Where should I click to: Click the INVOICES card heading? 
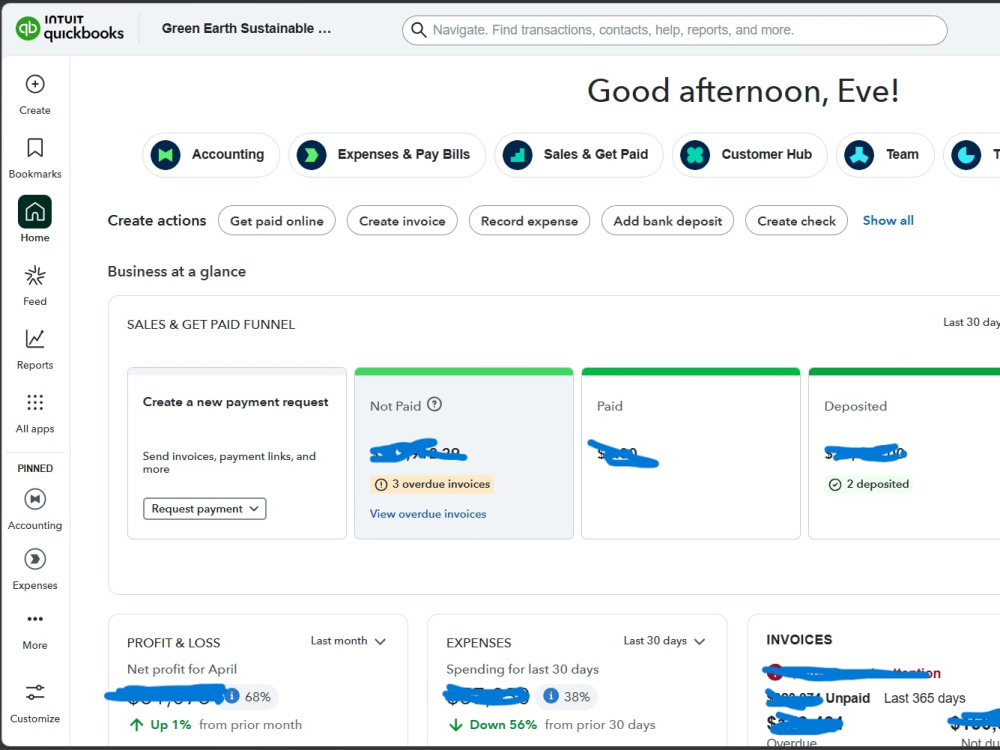coord(799,640)
